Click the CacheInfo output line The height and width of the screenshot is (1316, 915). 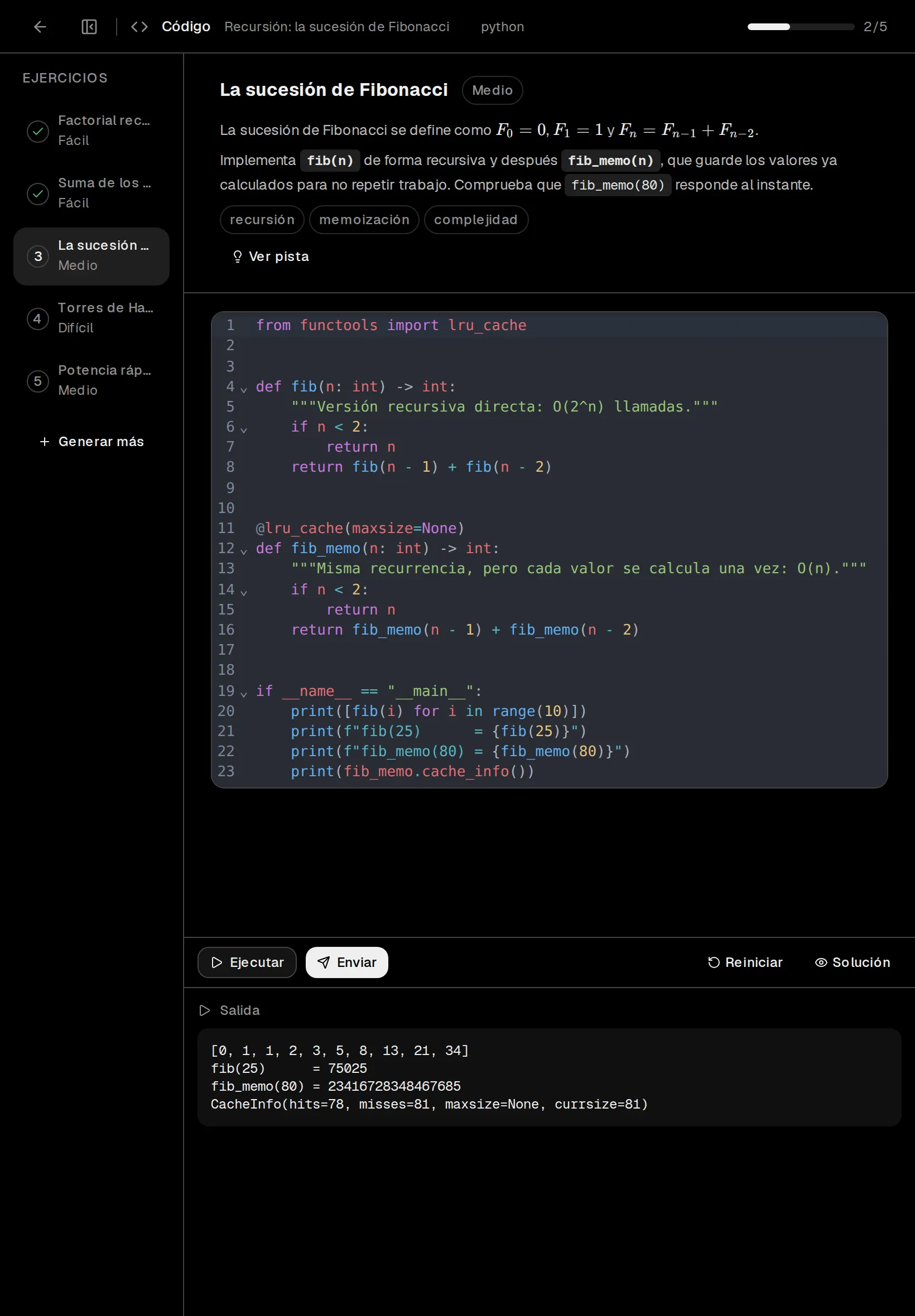click(x=429, y=1104)
